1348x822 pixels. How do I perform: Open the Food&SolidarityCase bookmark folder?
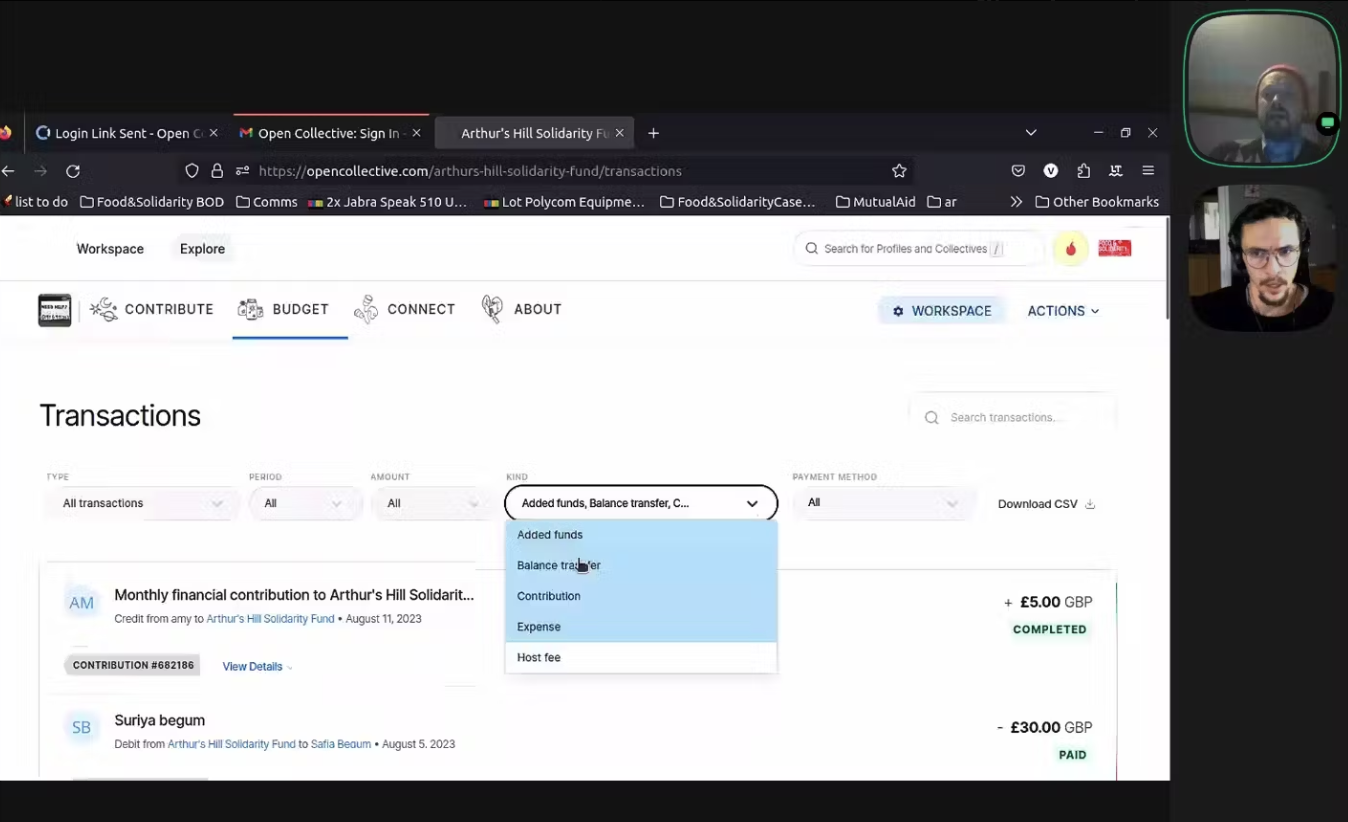(737, 202)
